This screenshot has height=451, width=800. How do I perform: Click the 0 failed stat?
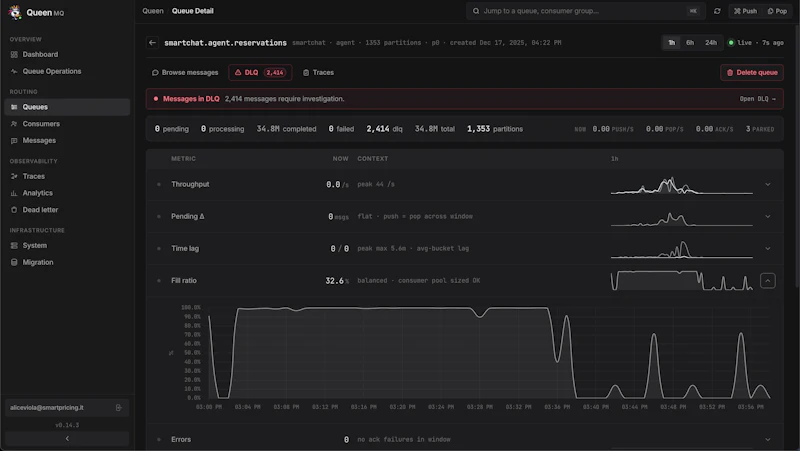coord(341,129)
